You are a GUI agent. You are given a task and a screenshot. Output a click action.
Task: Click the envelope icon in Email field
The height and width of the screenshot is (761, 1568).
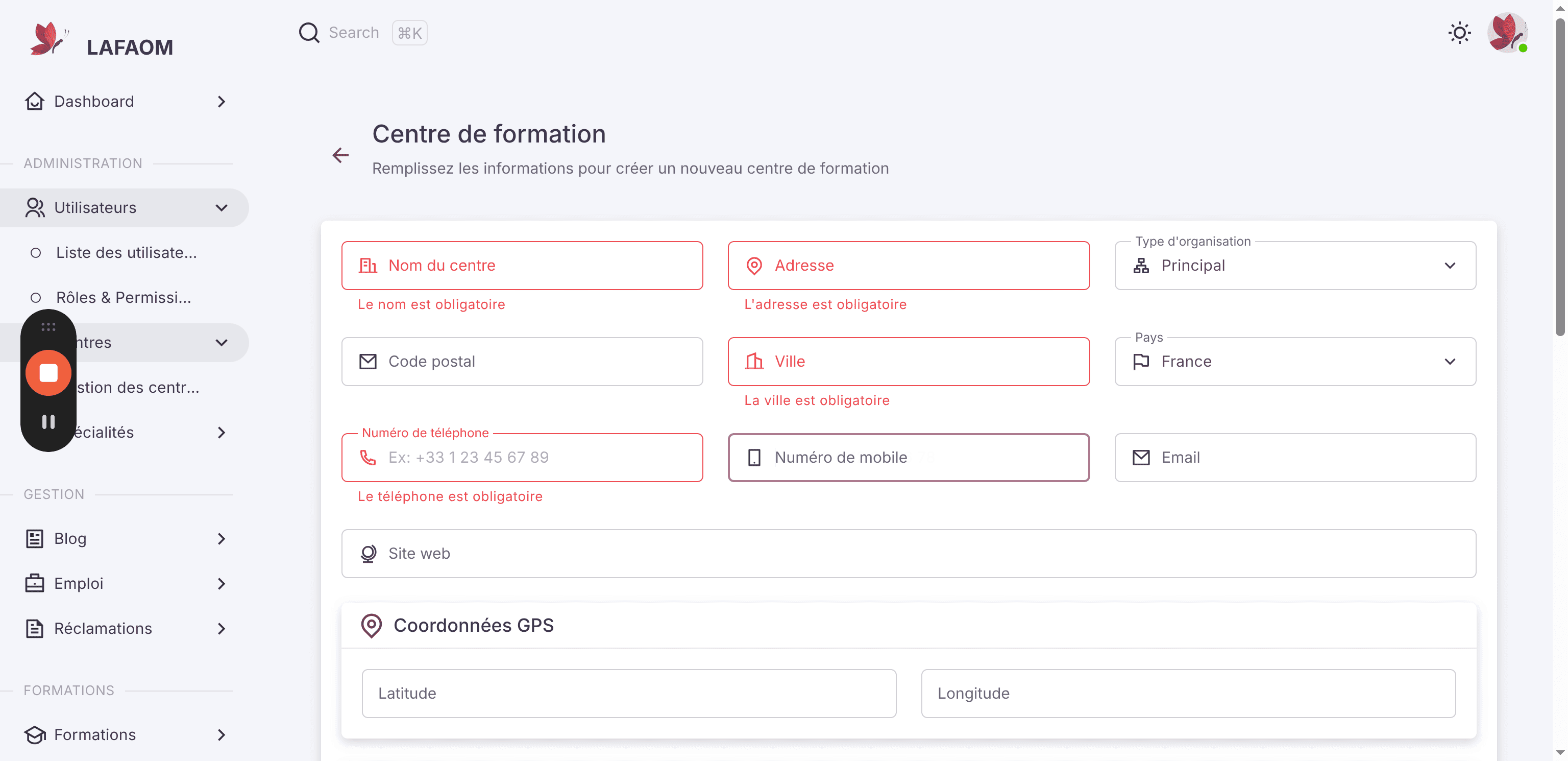[x=1141, y=458]
